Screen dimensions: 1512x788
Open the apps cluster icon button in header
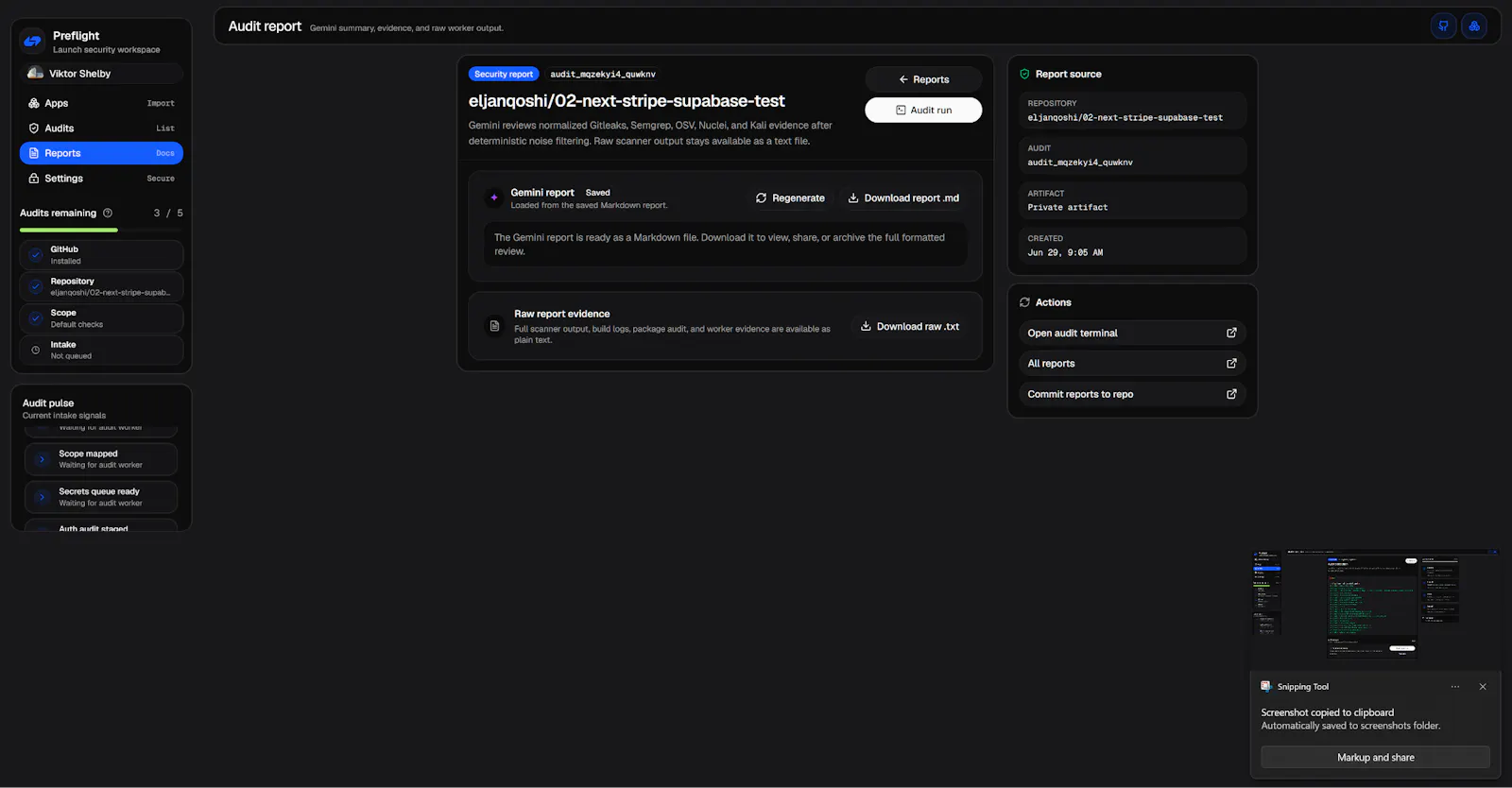tap(1474, 26)
